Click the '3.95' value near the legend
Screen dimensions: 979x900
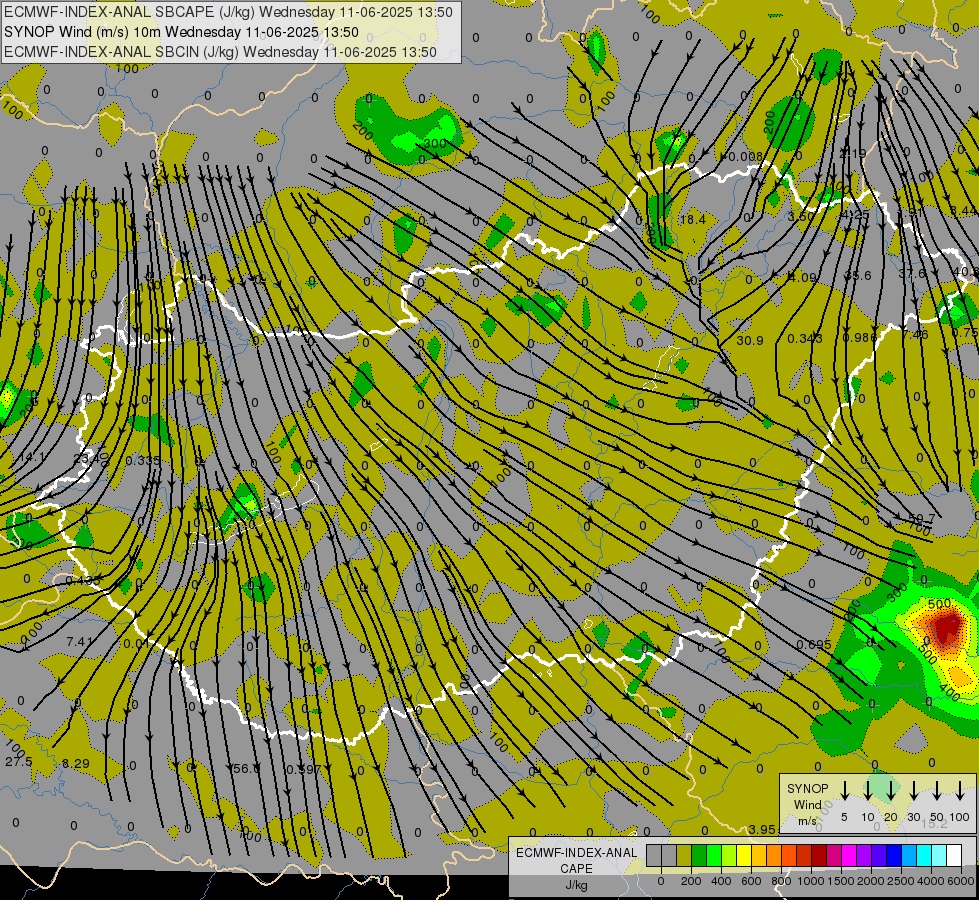point(762,829)
